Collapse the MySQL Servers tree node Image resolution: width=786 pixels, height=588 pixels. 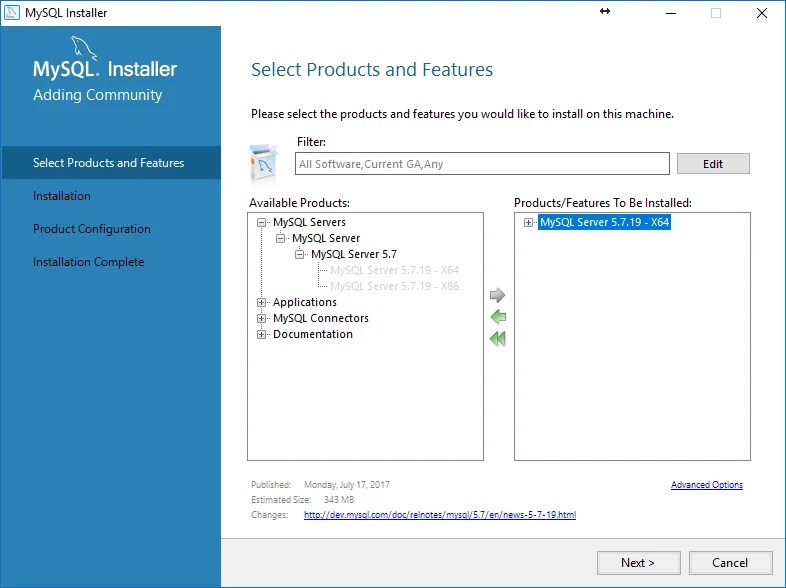click(x=261, y=222)
